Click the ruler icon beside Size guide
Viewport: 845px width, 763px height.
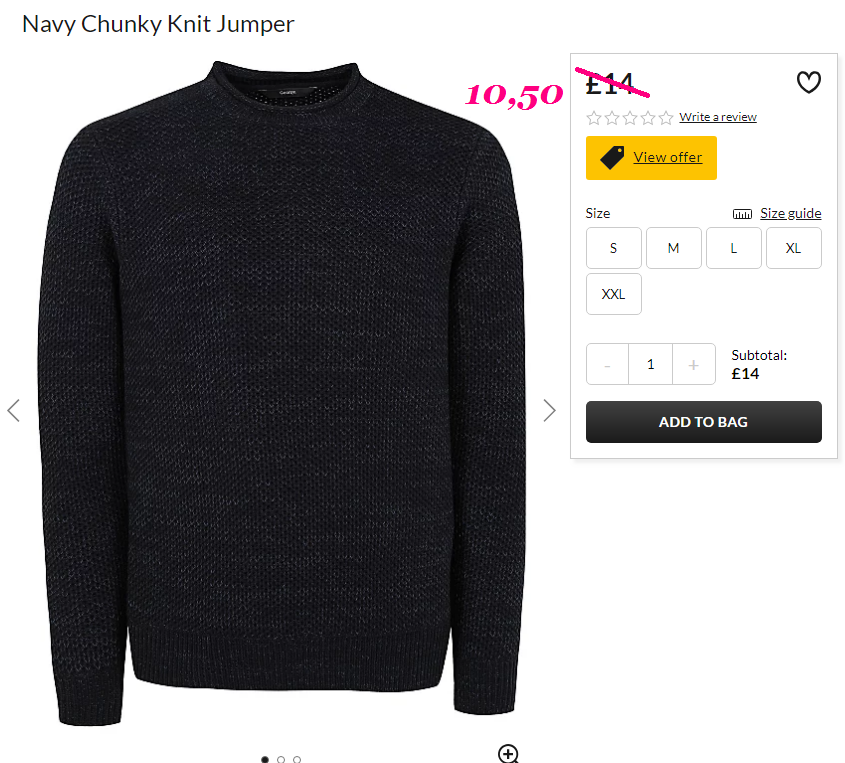click(742, 214)
